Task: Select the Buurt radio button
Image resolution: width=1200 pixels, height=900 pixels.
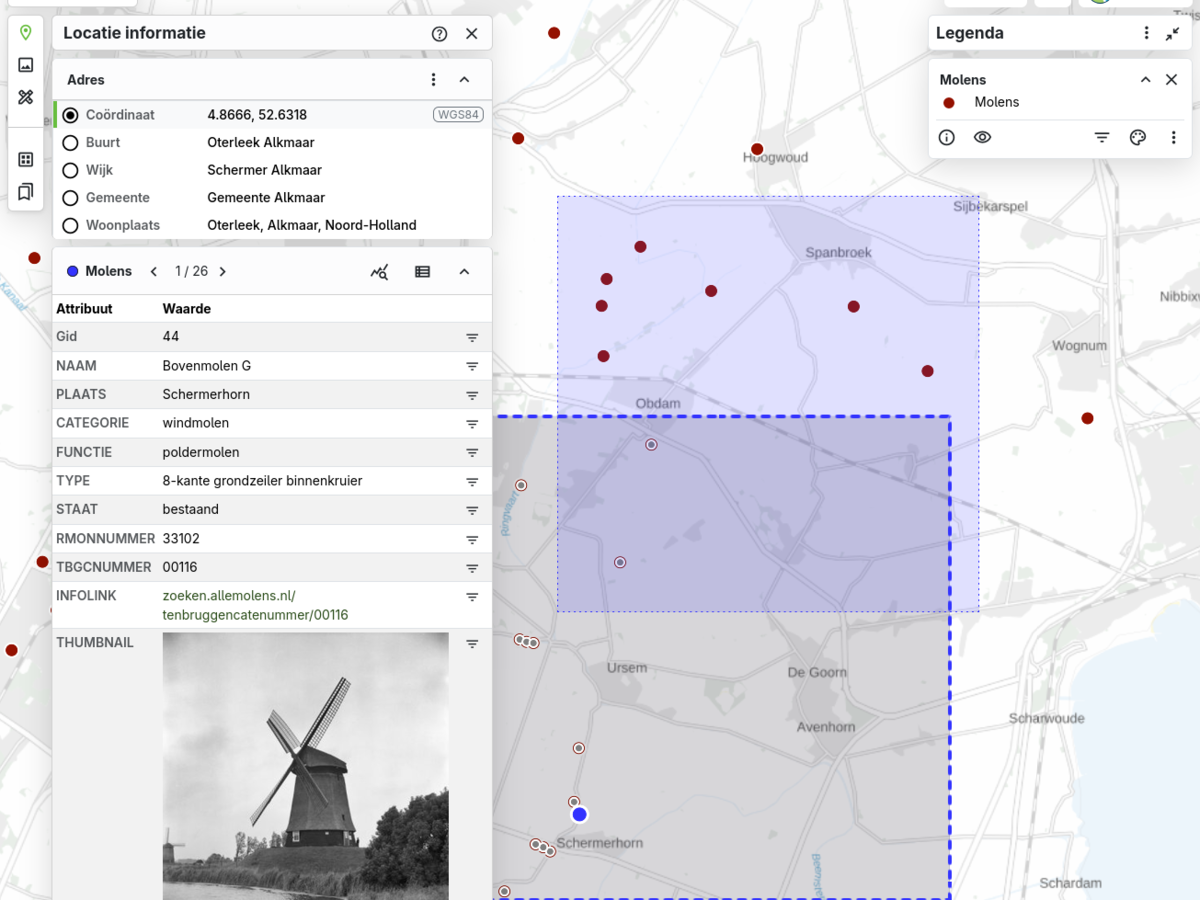Action: (70, 143)
